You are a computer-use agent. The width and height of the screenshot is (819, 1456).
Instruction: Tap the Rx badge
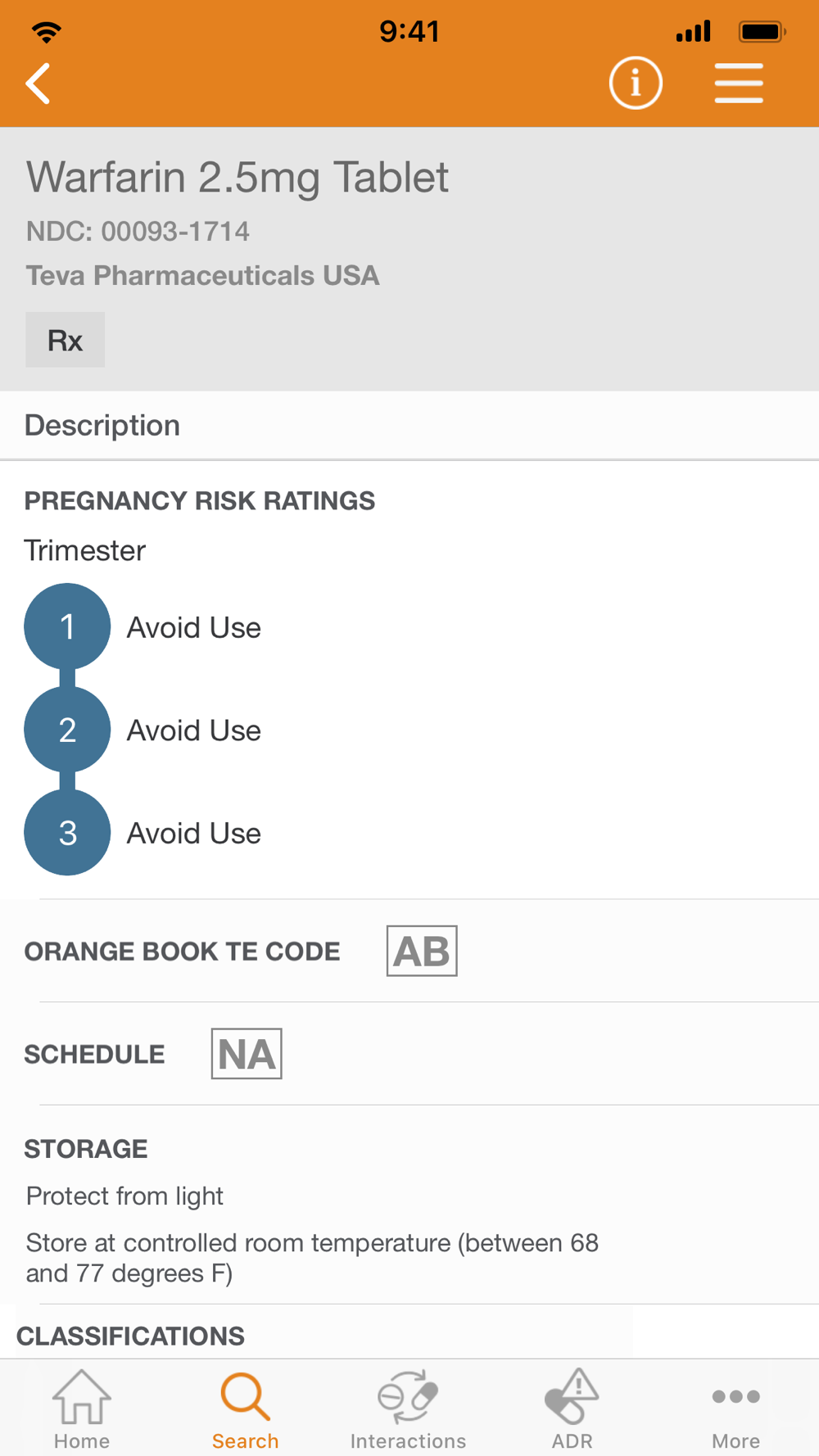pyautogui.click(x=66, y=340)
